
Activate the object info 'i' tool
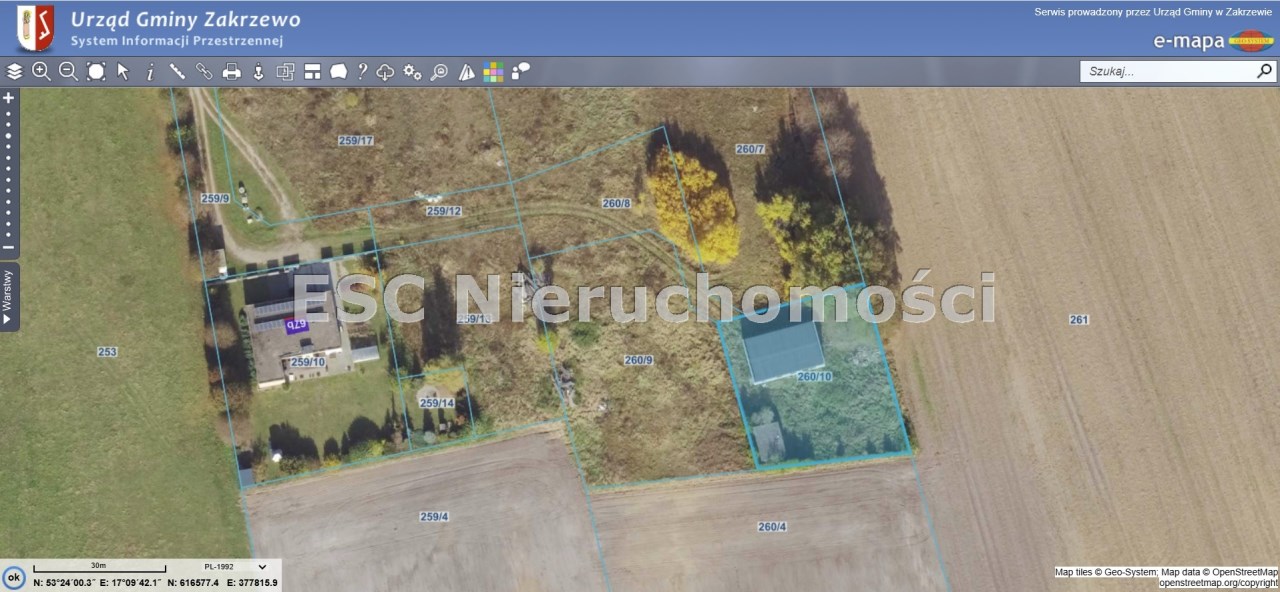click(150, 71)
